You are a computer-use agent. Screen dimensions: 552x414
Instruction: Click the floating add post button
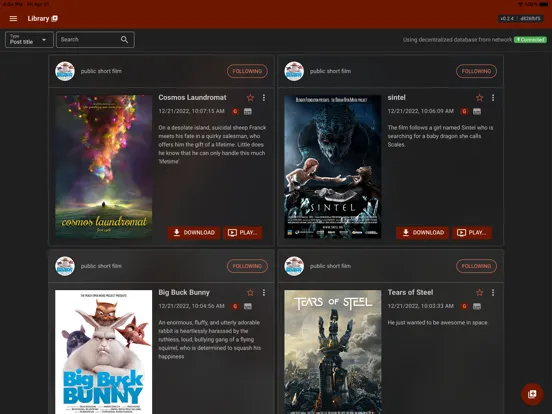click(532, 394)
